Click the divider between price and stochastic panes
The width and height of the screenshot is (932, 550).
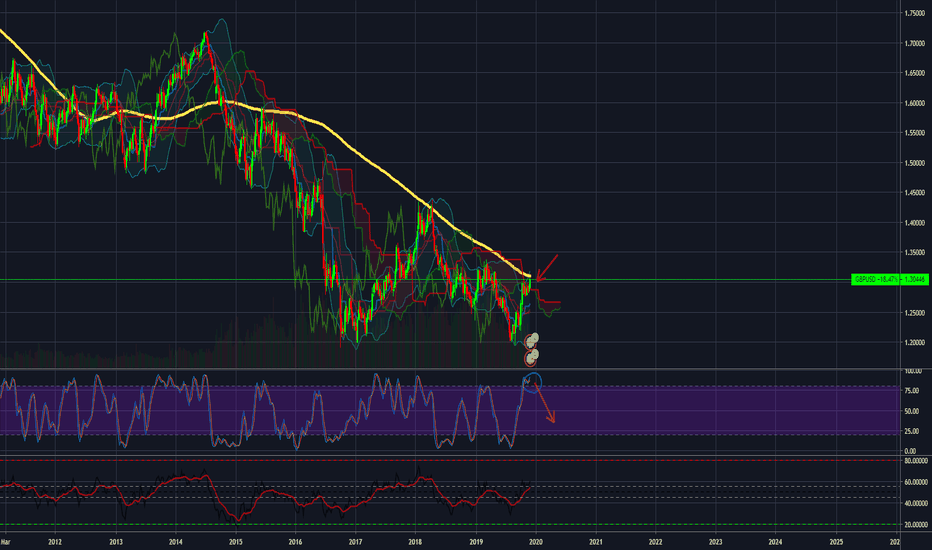[450, 369]
